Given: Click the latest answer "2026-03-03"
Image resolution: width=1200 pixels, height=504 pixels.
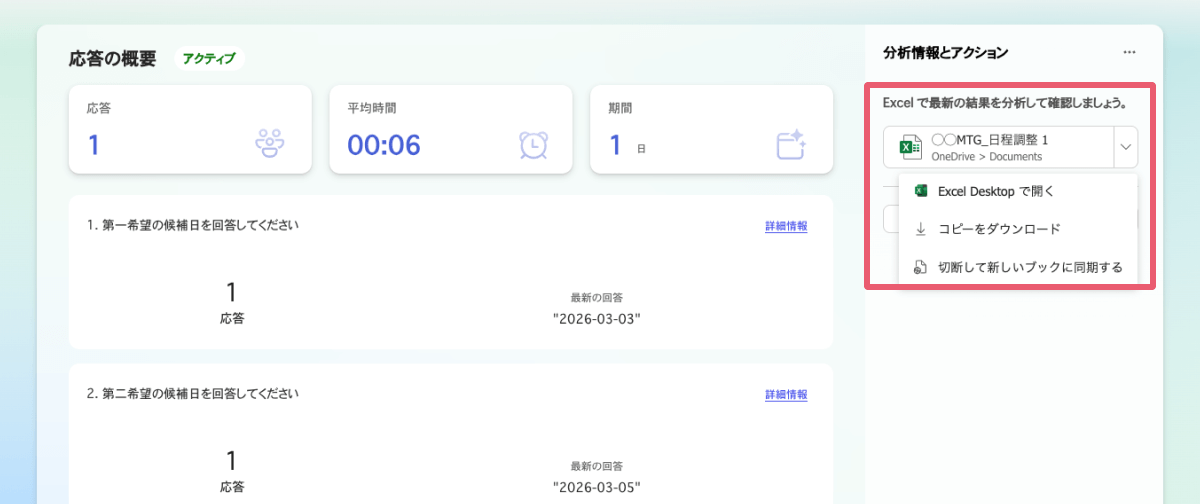Looking at the screenshot, I should 596,319.
